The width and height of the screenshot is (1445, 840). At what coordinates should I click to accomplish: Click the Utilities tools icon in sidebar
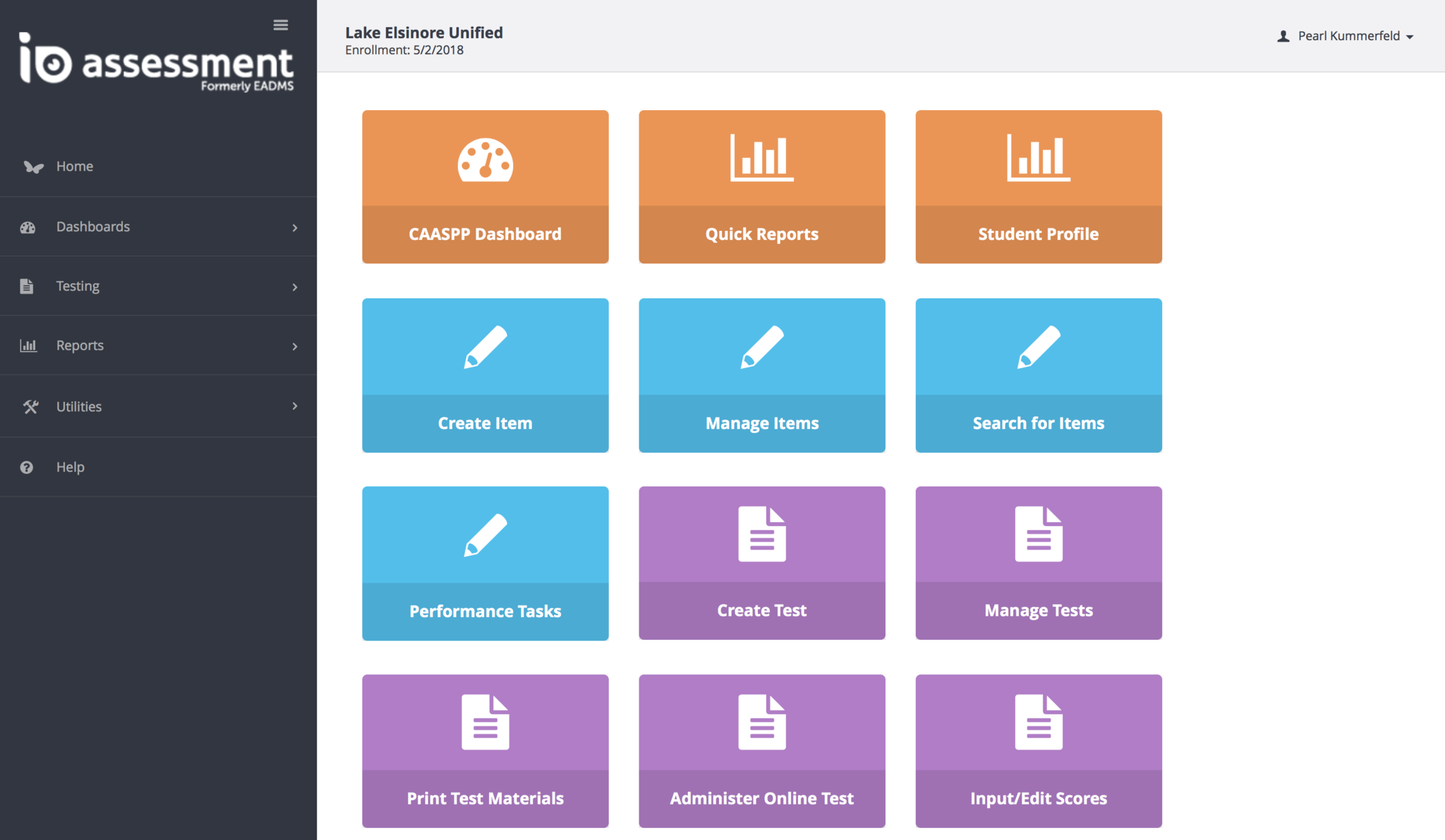coord(30,407)
